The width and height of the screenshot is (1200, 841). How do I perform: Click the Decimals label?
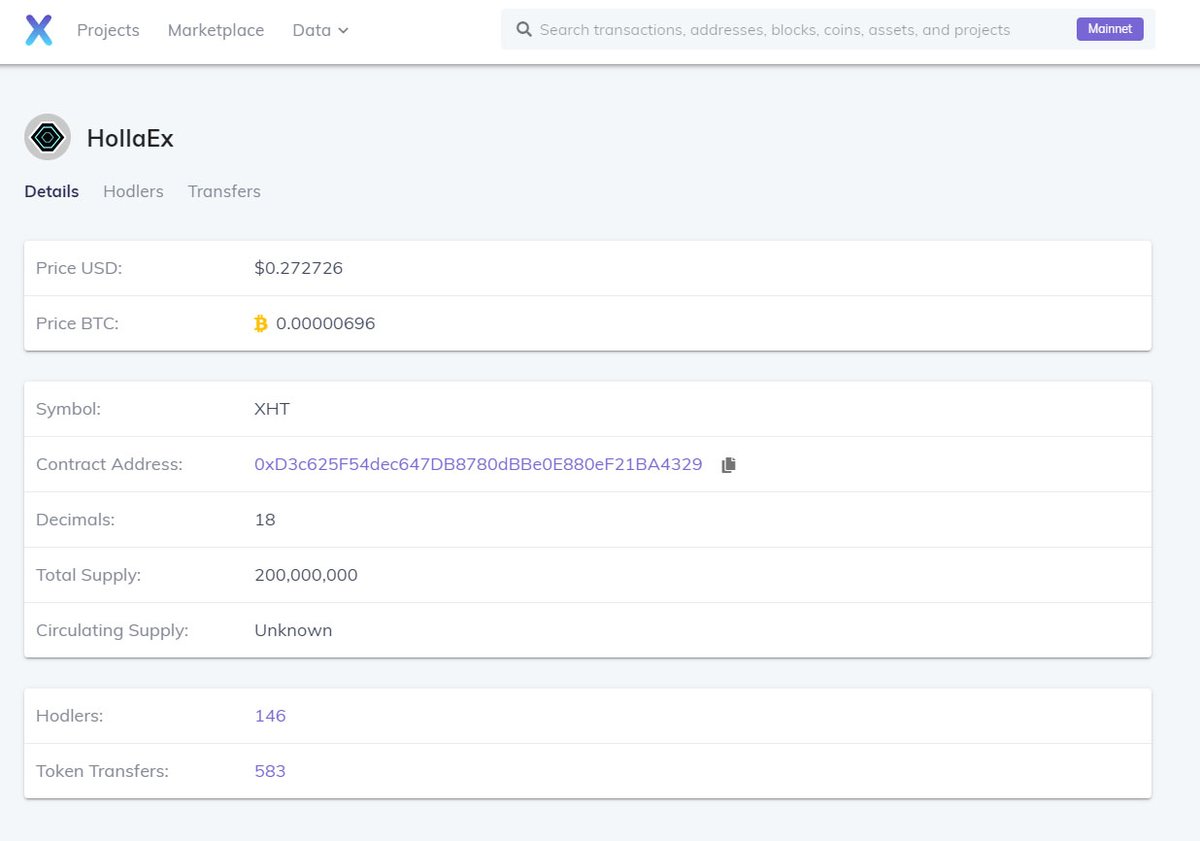click(75, 520)
